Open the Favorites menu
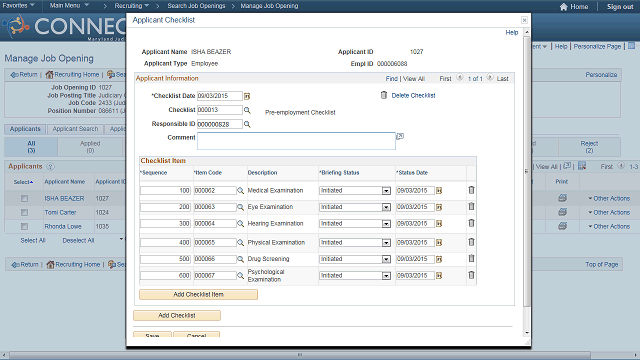Image resolution: width=640 pixels, height=360 pixels. pyautogui.click(x=18, y=5)
